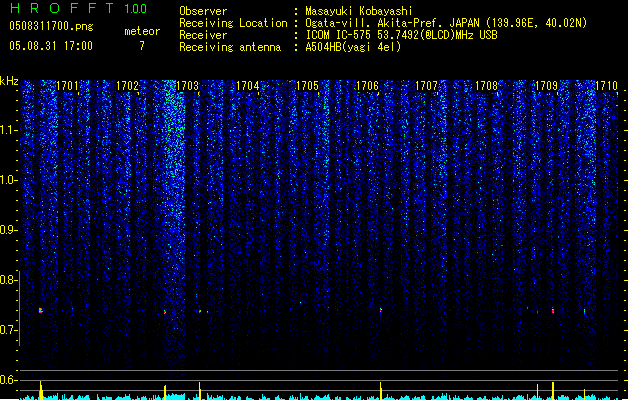Click the 'Receiving antenna' label
Image resolution: width=629 pixels, height=400 pixels.
tap(230, 47)
